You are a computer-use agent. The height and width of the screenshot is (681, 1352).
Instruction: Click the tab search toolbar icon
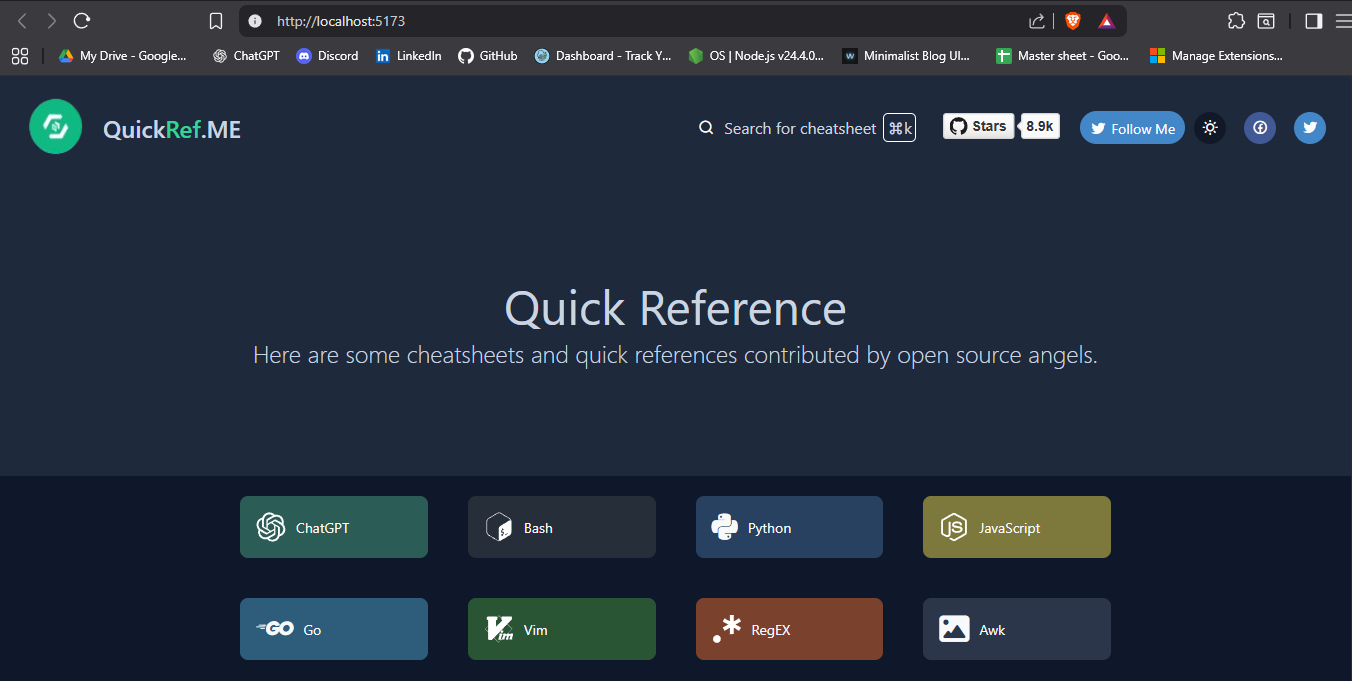click(1266, 21)
